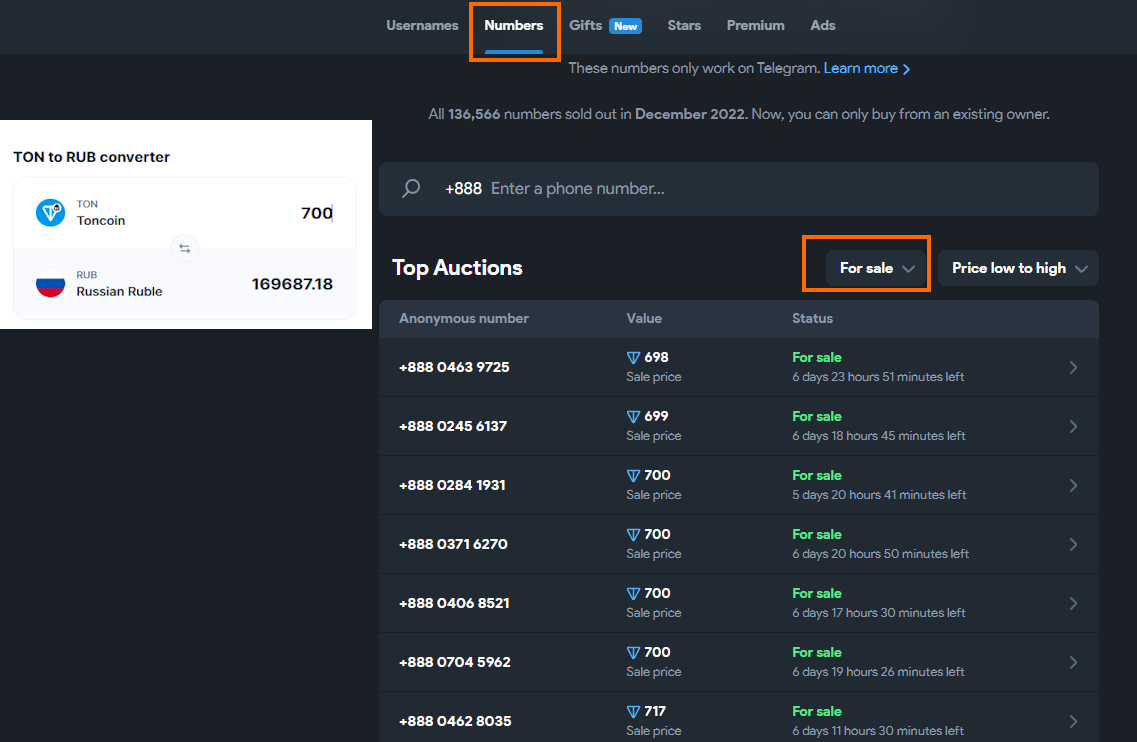Screen dimensions: 1137x742
Task: Open the Premium tab
Action: tap(756, 25)
